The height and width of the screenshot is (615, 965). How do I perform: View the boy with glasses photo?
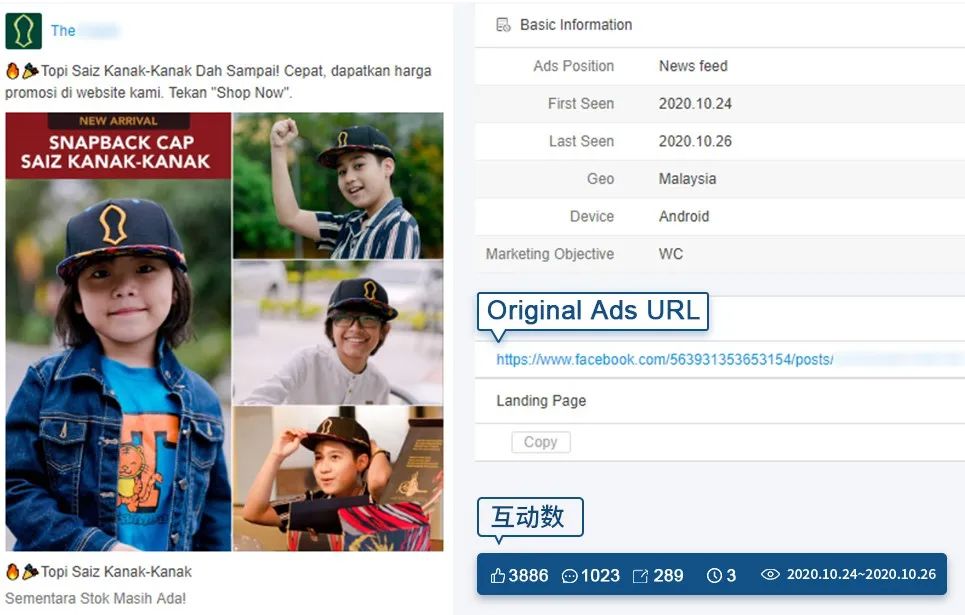pyautogui.click(x=338, y=333)
